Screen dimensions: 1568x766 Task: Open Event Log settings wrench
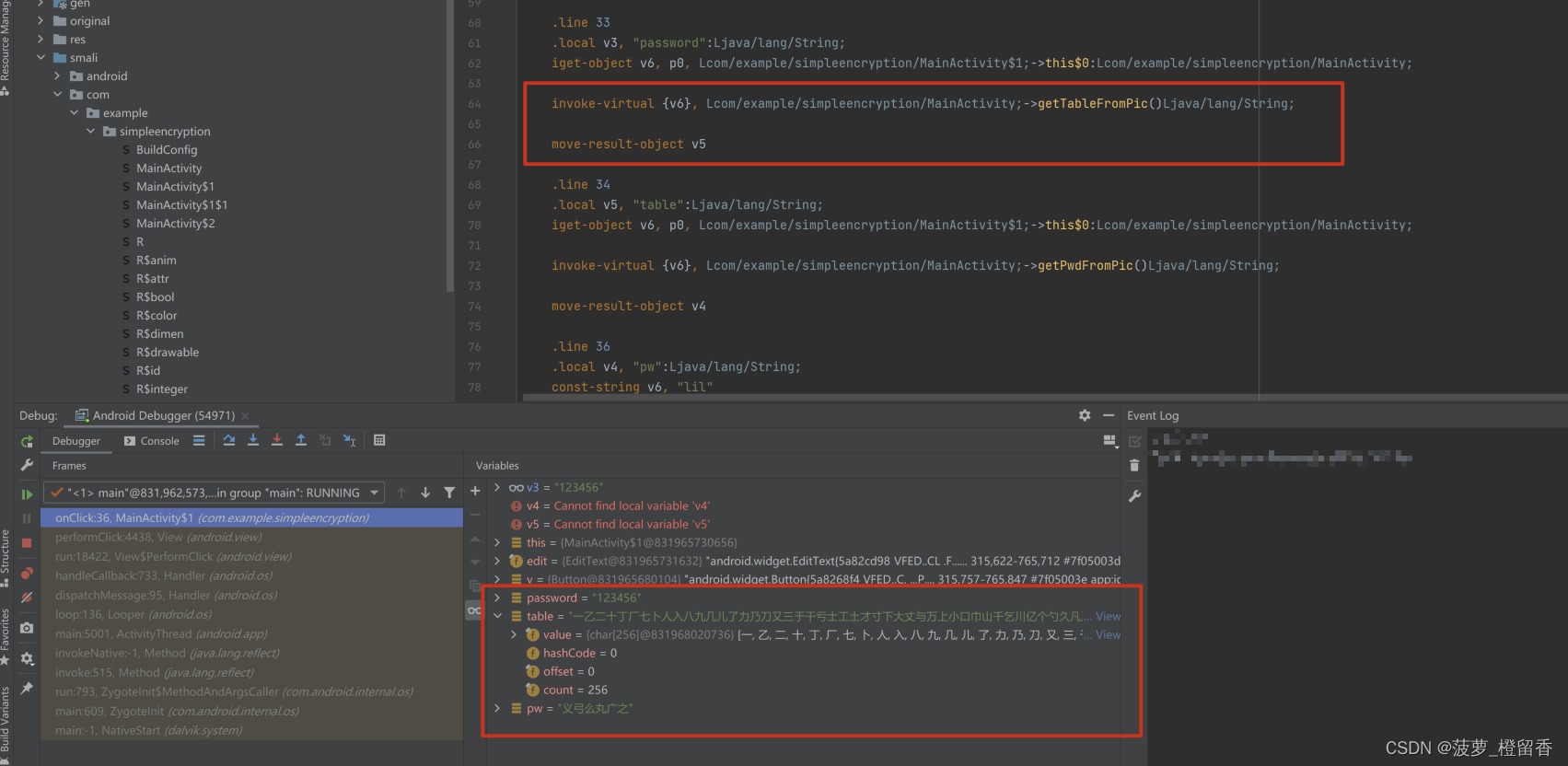tap(1134, 496)
